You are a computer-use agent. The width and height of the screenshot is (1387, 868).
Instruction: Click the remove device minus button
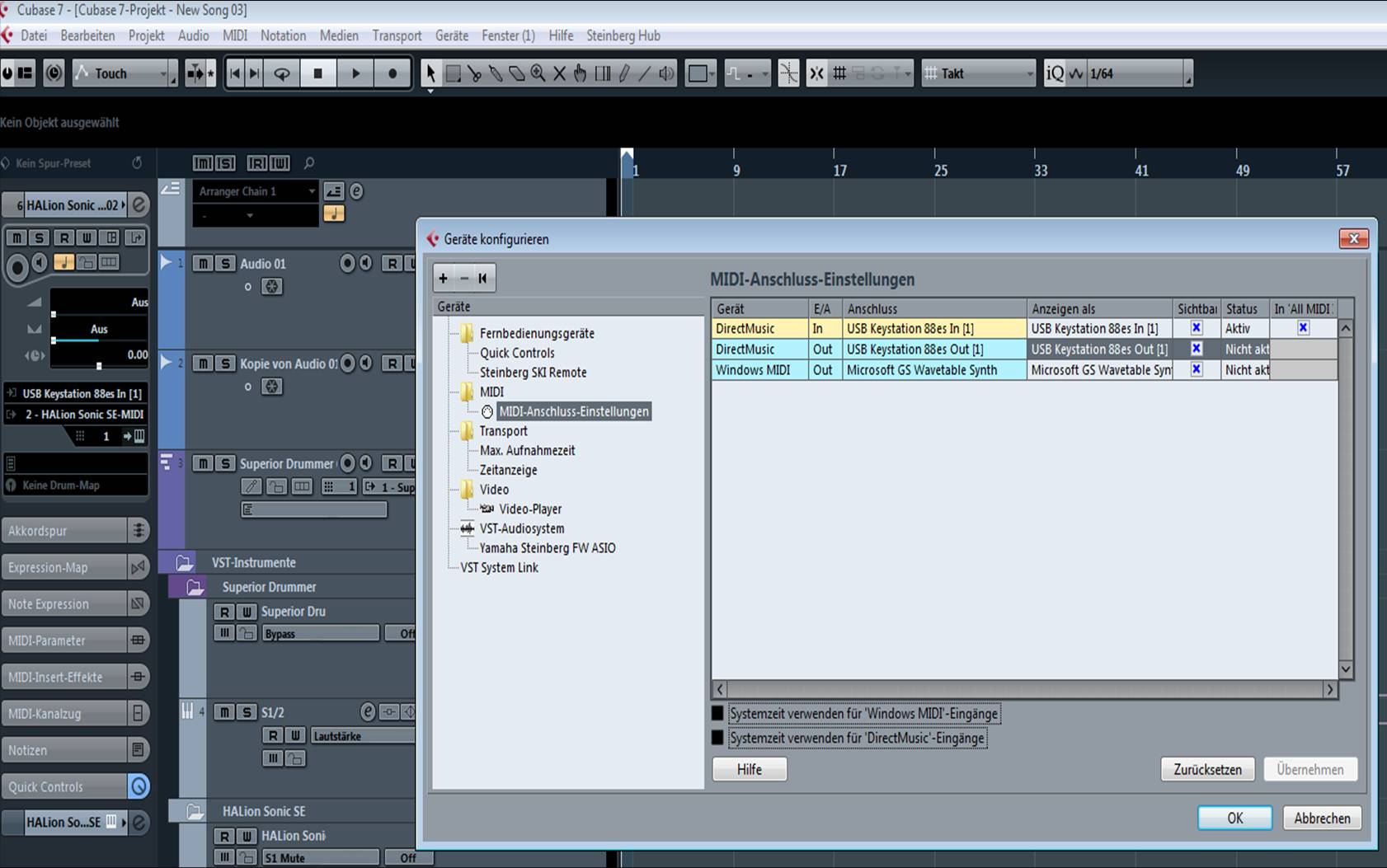[x=463, y=279]
